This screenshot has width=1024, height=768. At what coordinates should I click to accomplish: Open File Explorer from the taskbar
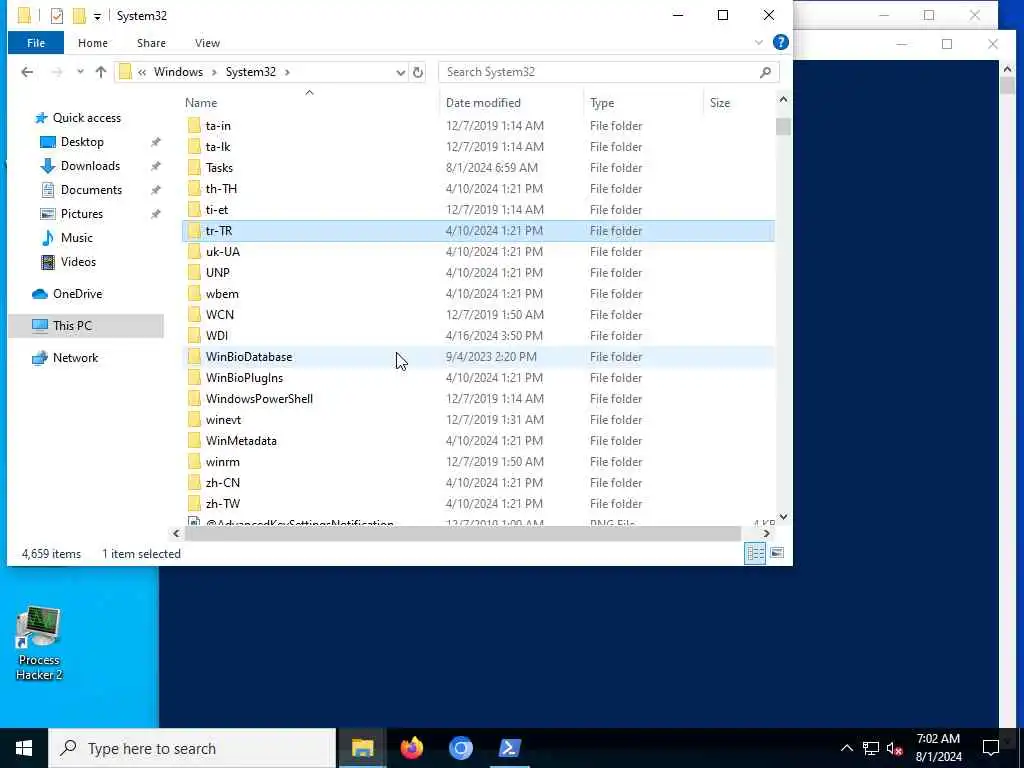[362, 748]
